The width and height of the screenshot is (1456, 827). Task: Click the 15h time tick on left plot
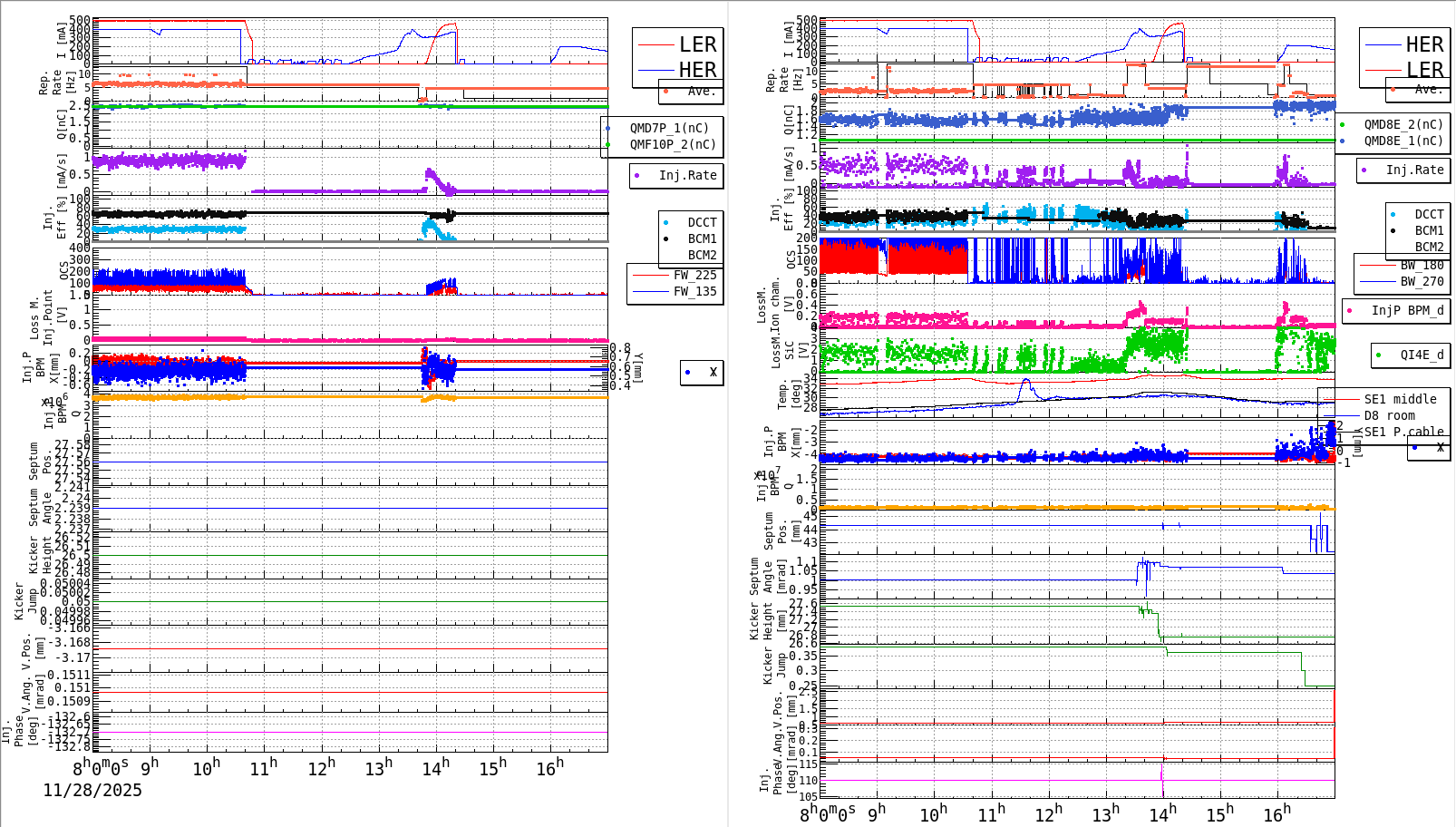[x=492, y=768]
